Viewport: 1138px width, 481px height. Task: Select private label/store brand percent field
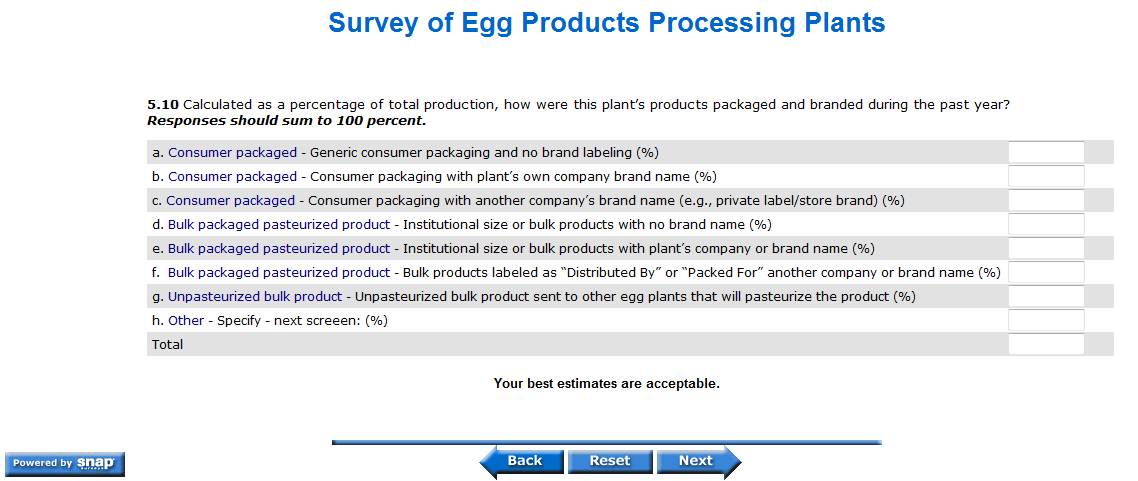click(x=1046, y=201)
